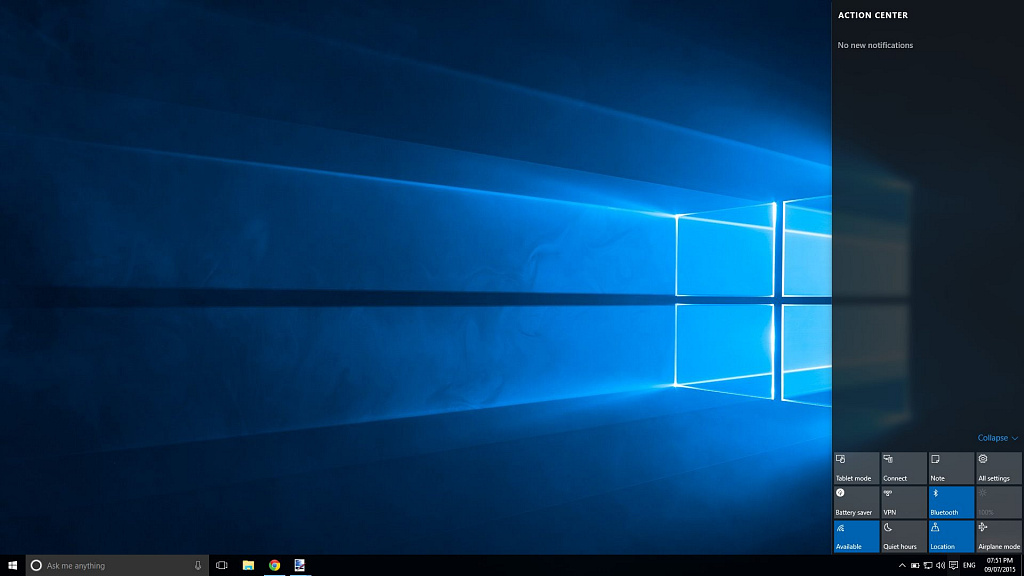Click the Cortana circle icon
This screenshot has width=1024, height=576.
37,566
